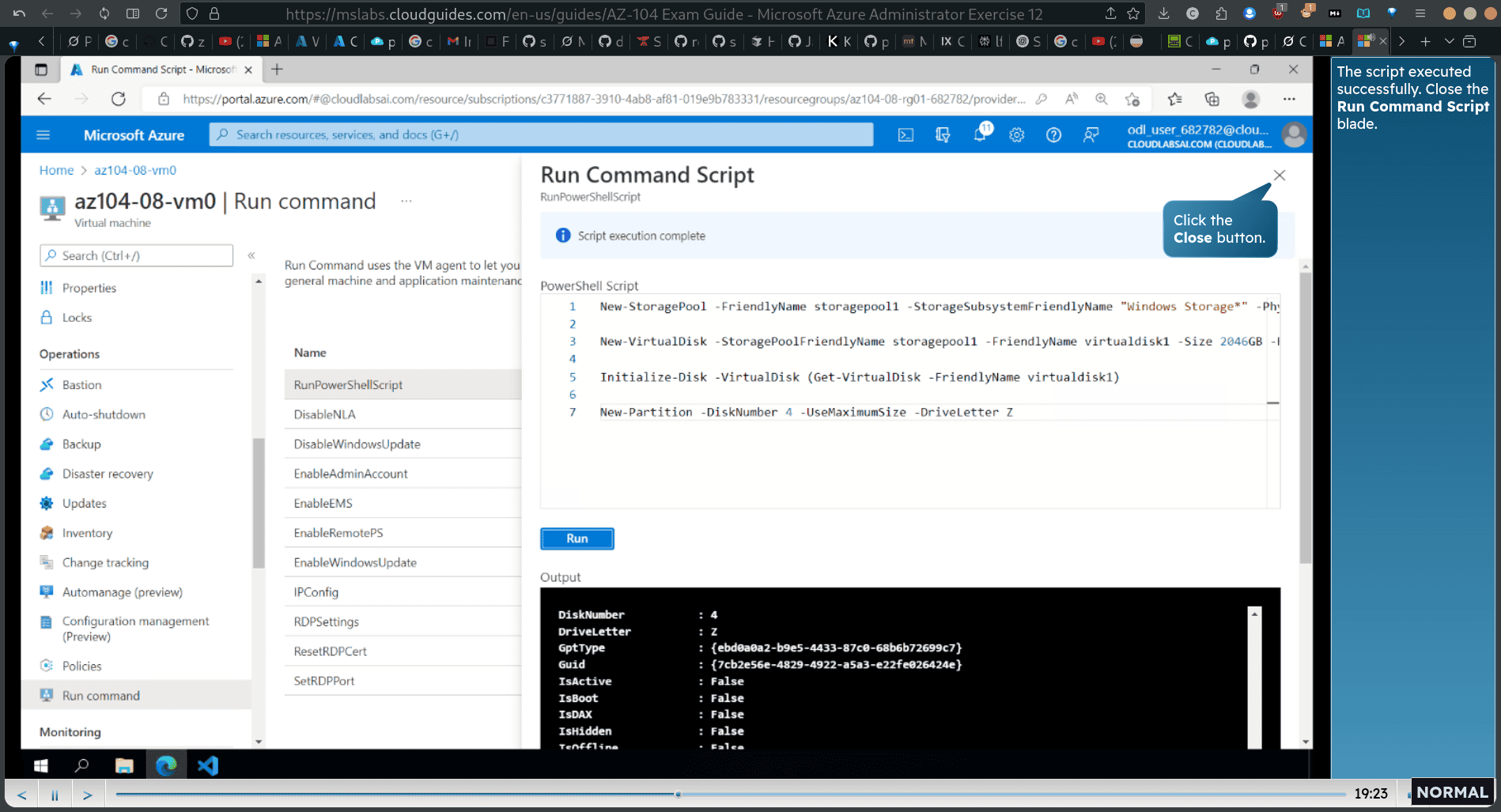Open Azure portal settings gear
The width and height of the screenshot is (1501, 812).
pyautogui.click(x=1017, y=135)
